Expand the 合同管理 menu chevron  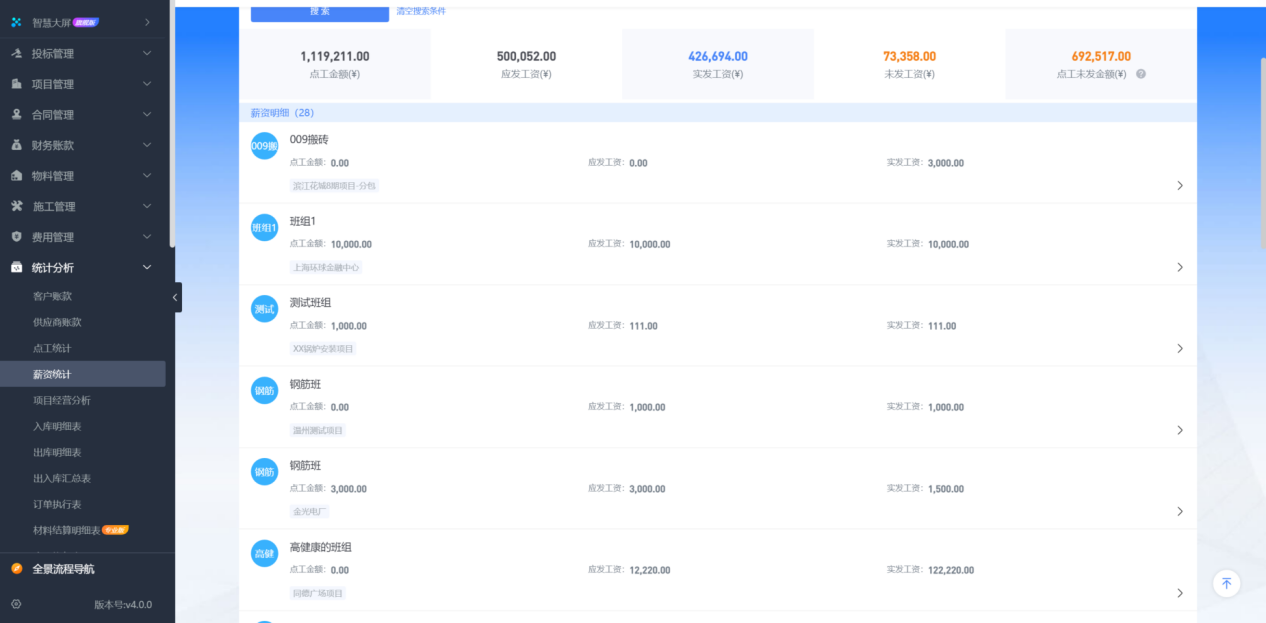pos(147,115)
